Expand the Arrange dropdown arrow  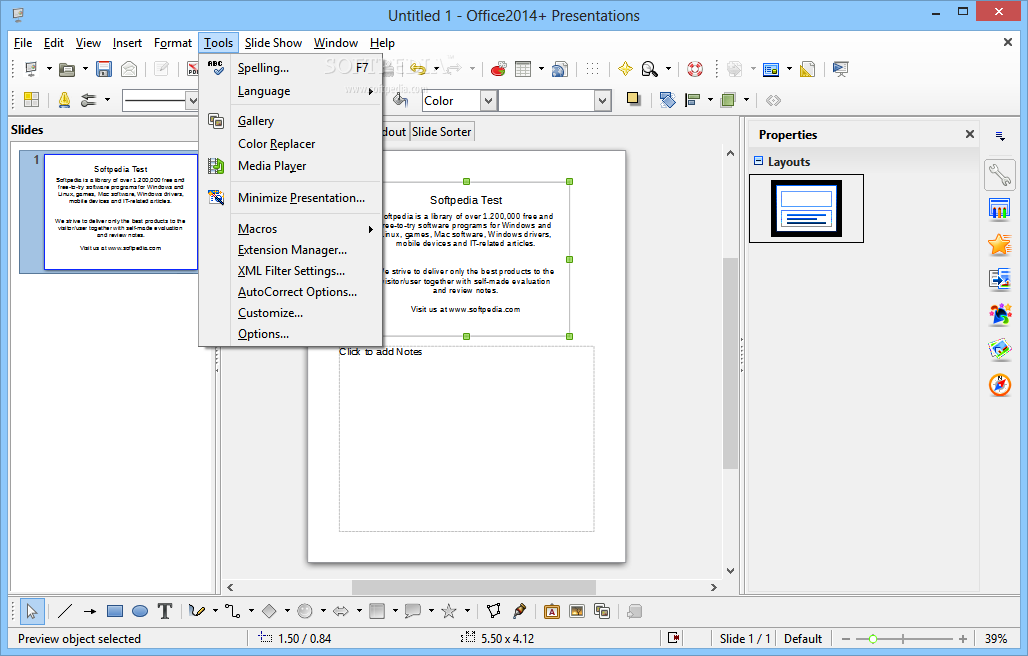[x=746, y=100]
